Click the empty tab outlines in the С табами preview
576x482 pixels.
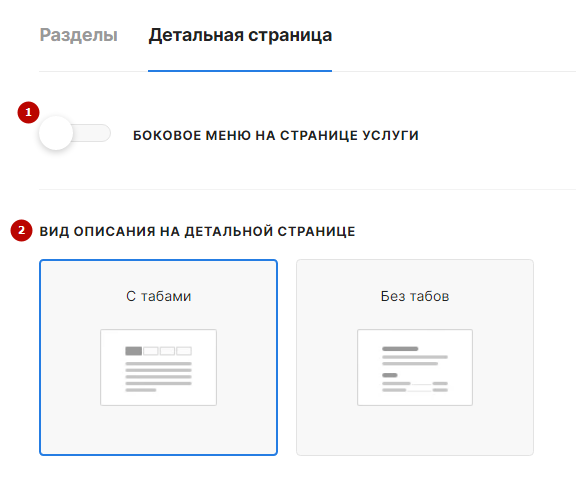coord(168,351)
